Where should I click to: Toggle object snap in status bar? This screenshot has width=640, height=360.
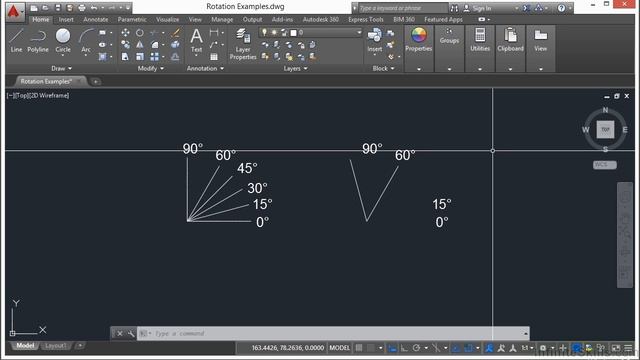468,348
